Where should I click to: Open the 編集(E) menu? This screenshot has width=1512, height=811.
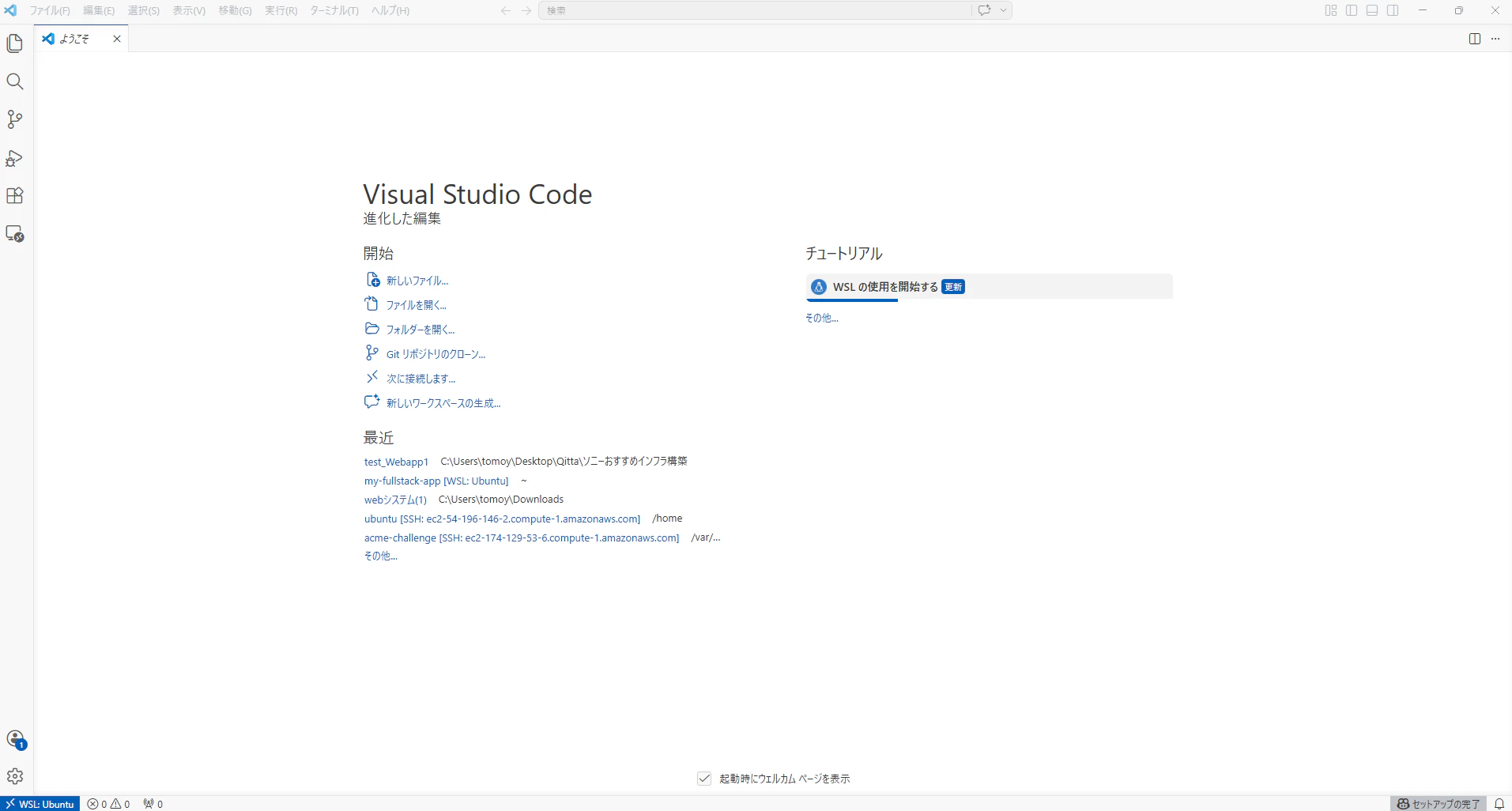99,10
